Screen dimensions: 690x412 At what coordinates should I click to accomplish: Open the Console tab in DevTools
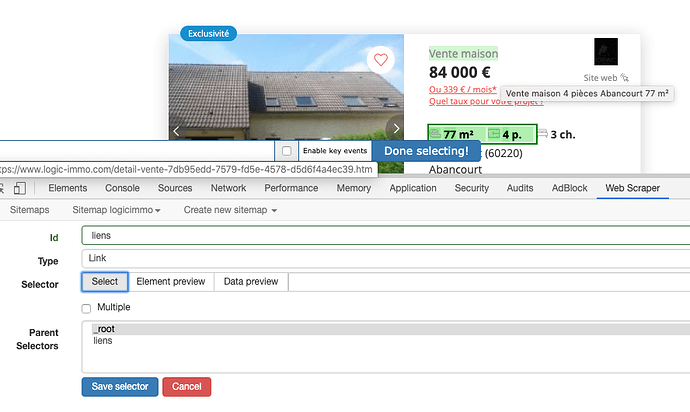[123, 188]
